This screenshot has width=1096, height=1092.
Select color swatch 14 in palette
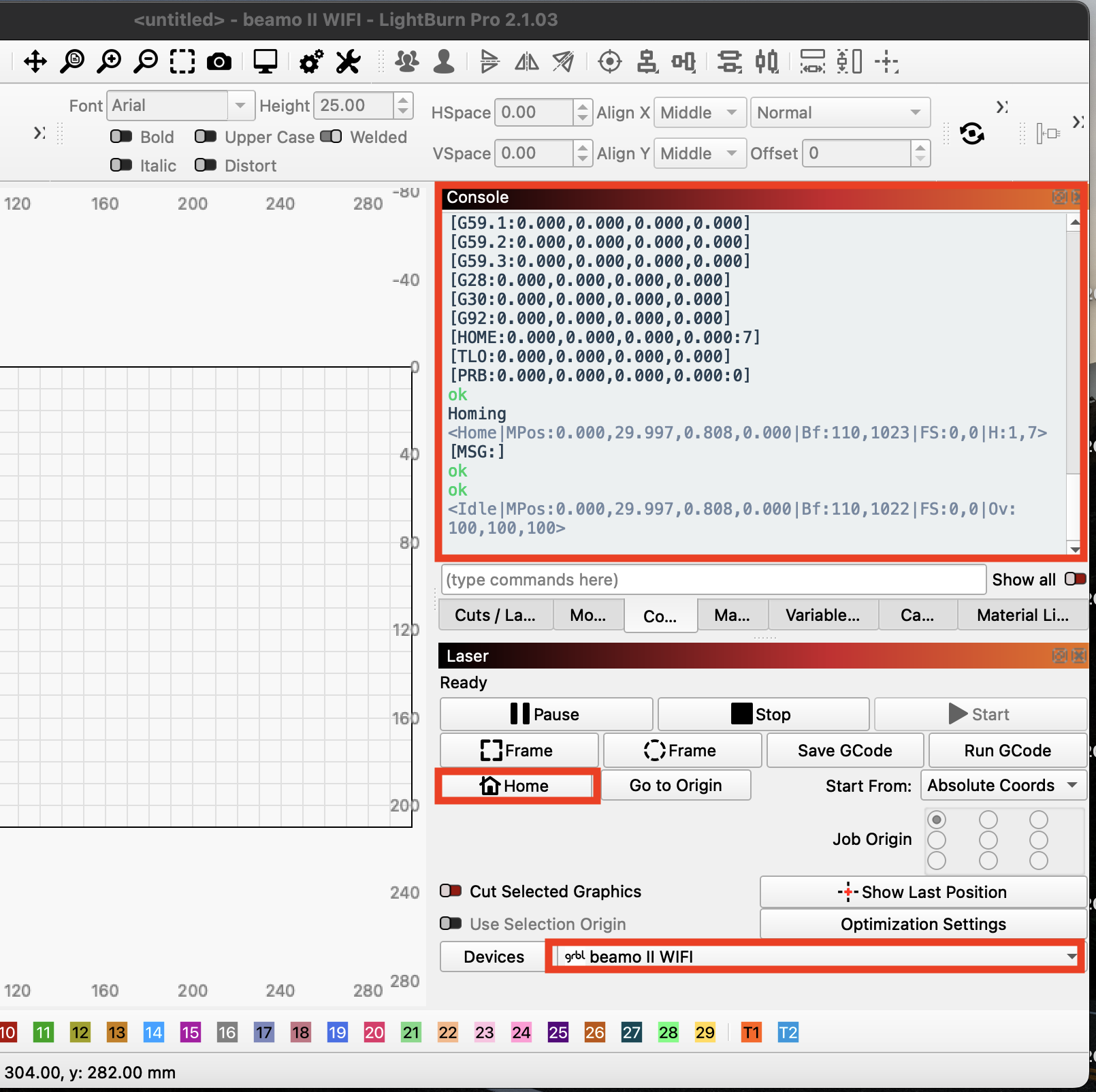pos(154,1033)
